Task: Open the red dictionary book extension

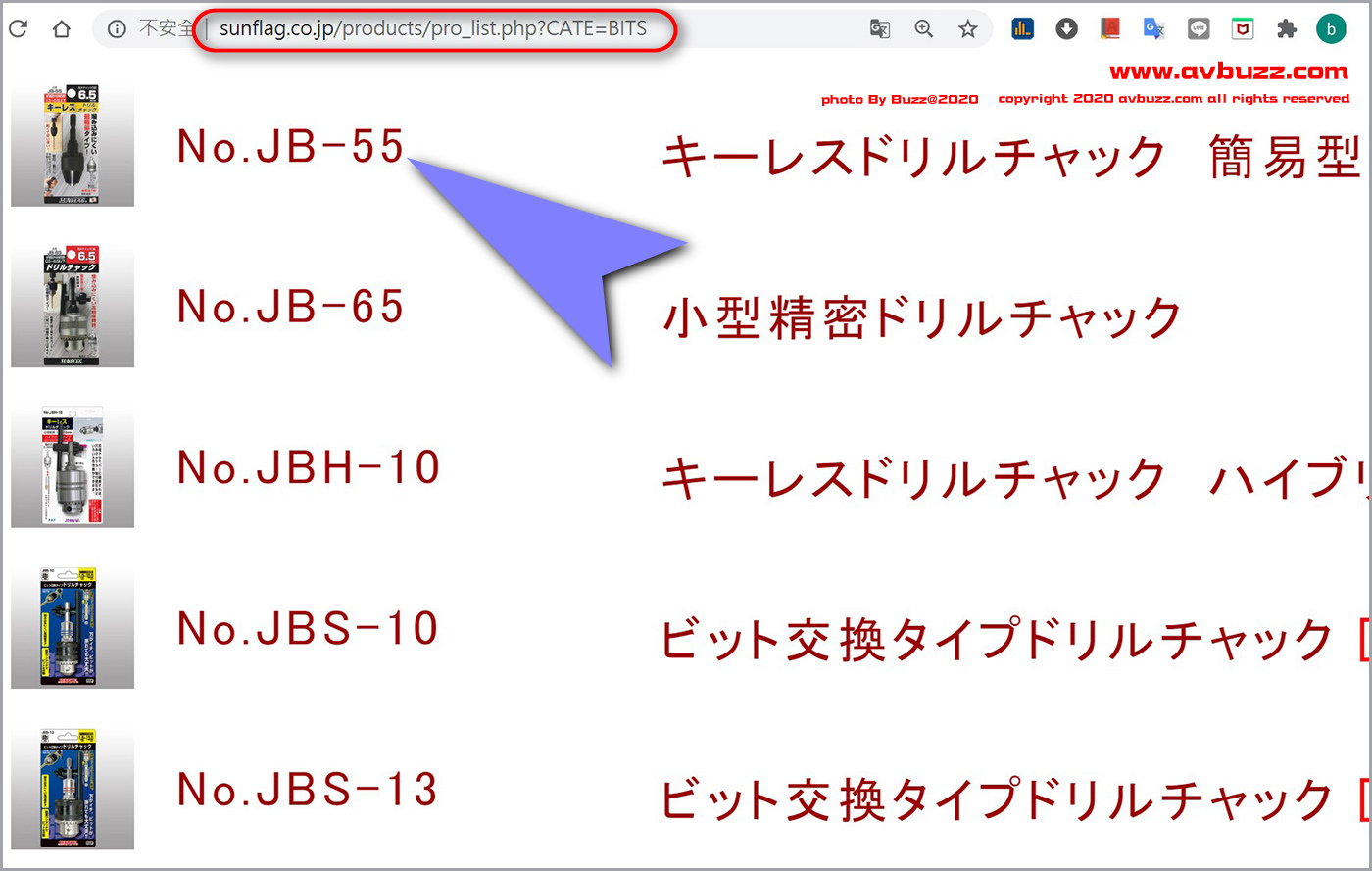Action: point(1110,29)
